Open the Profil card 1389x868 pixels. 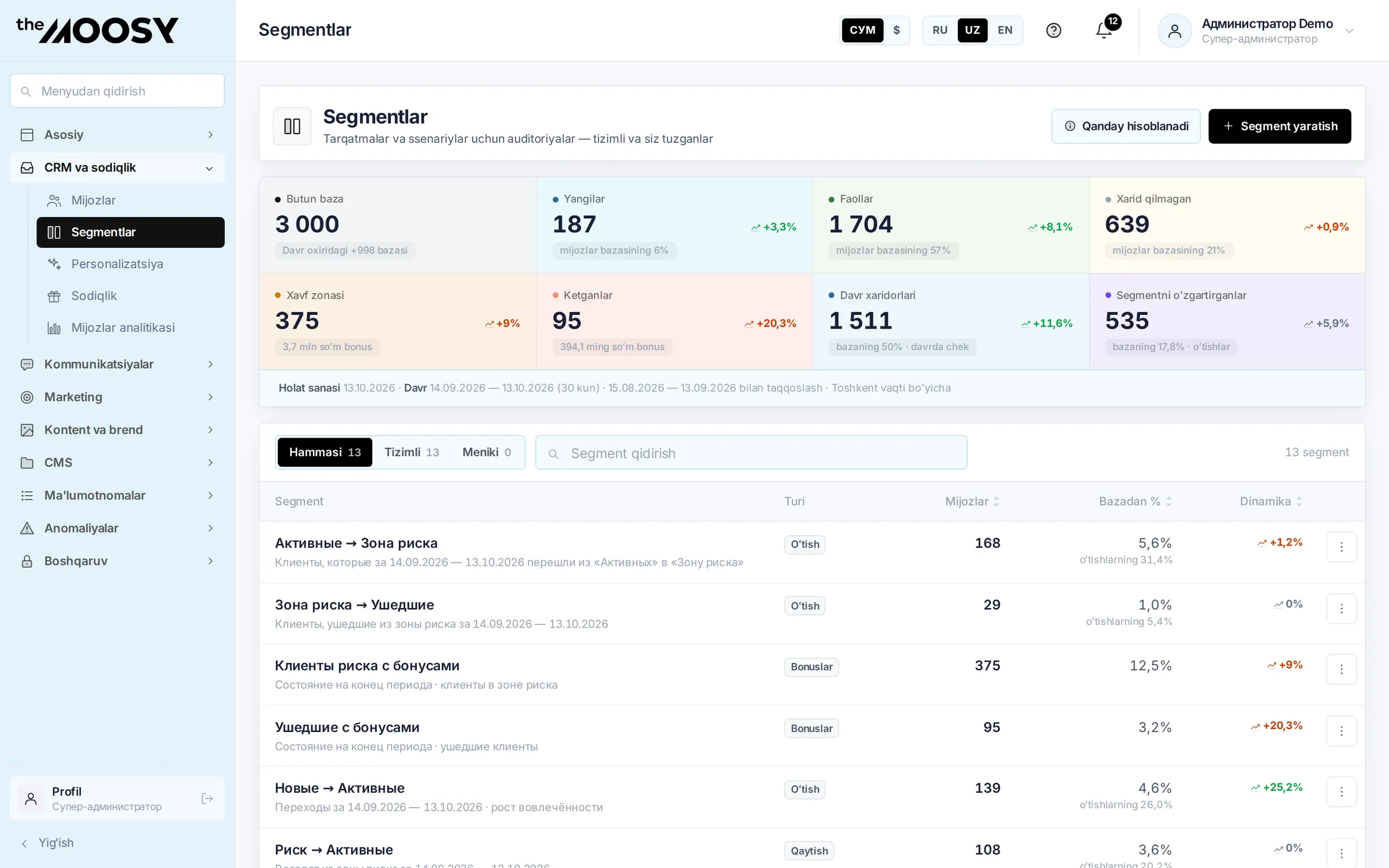[x=117, y=799]
